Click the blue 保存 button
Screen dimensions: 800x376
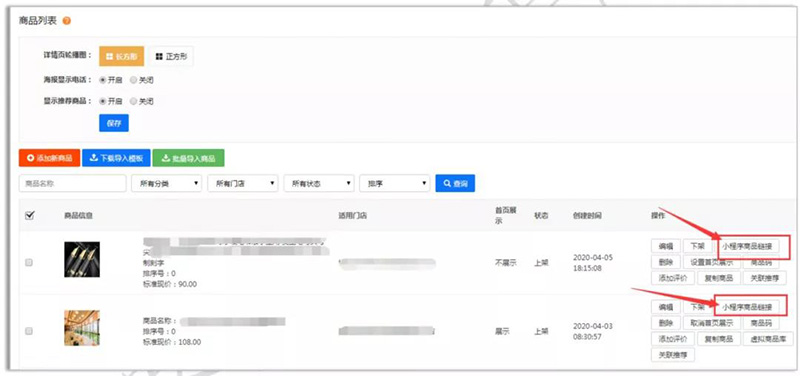click(x=114, y=123)
